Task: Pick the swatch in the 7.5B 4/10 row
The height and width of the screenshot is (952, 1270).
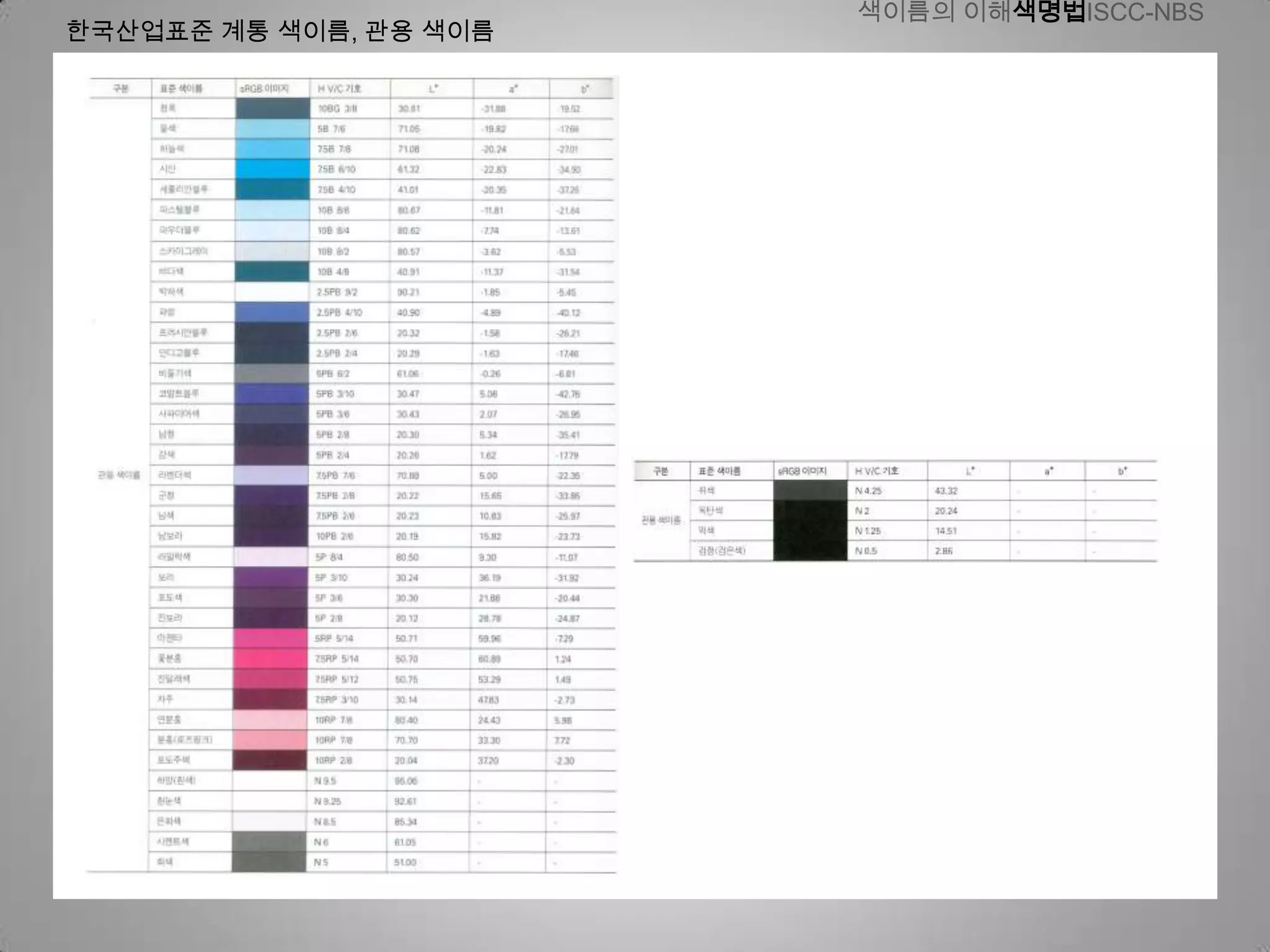Action: [x=272, y=190]
